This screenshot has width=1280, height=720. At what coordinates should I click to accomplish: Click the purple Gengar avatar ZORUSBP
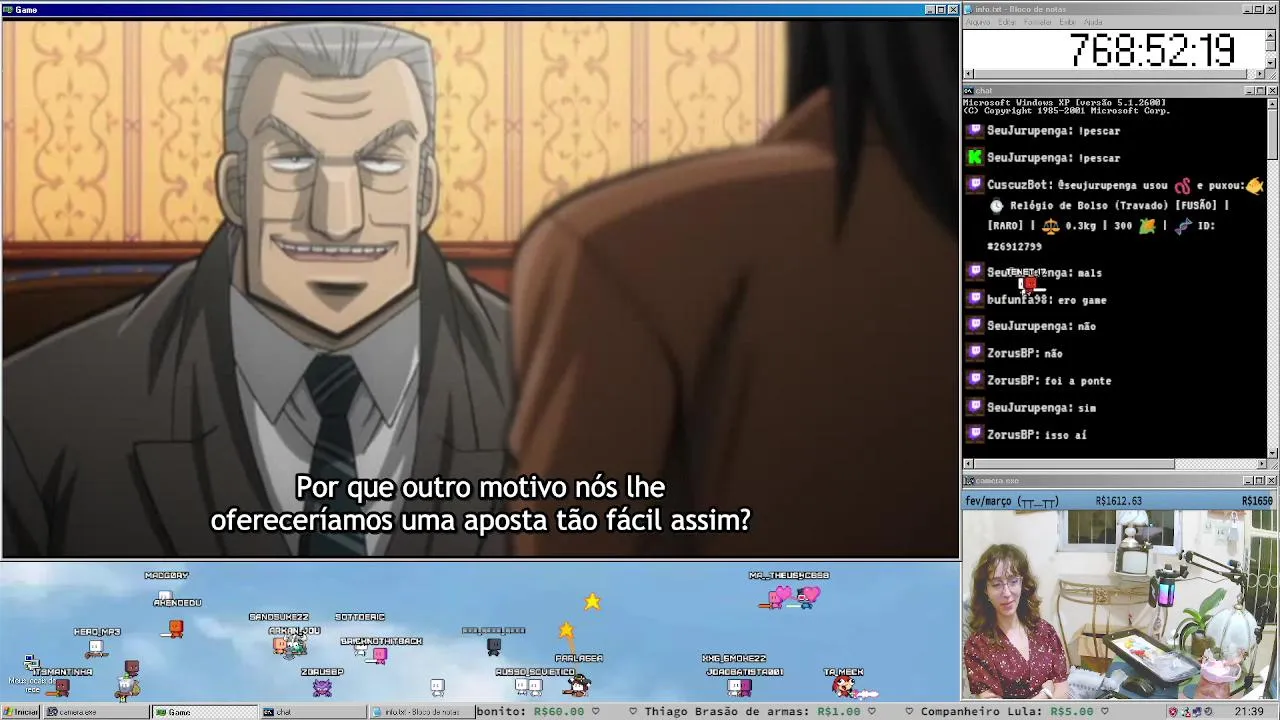[322, 687]
